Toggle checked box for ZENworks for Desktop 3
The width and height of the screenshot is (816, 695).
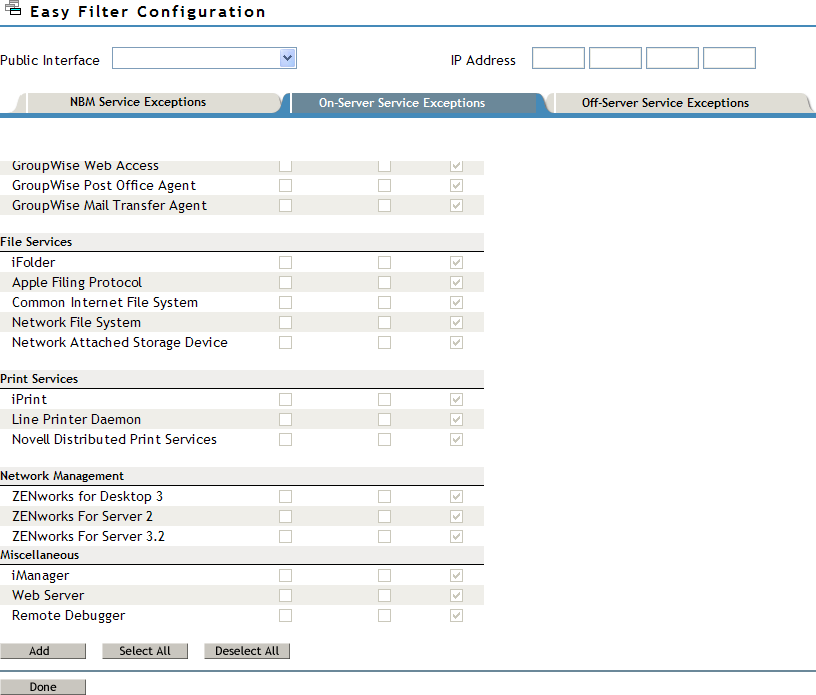456,496
